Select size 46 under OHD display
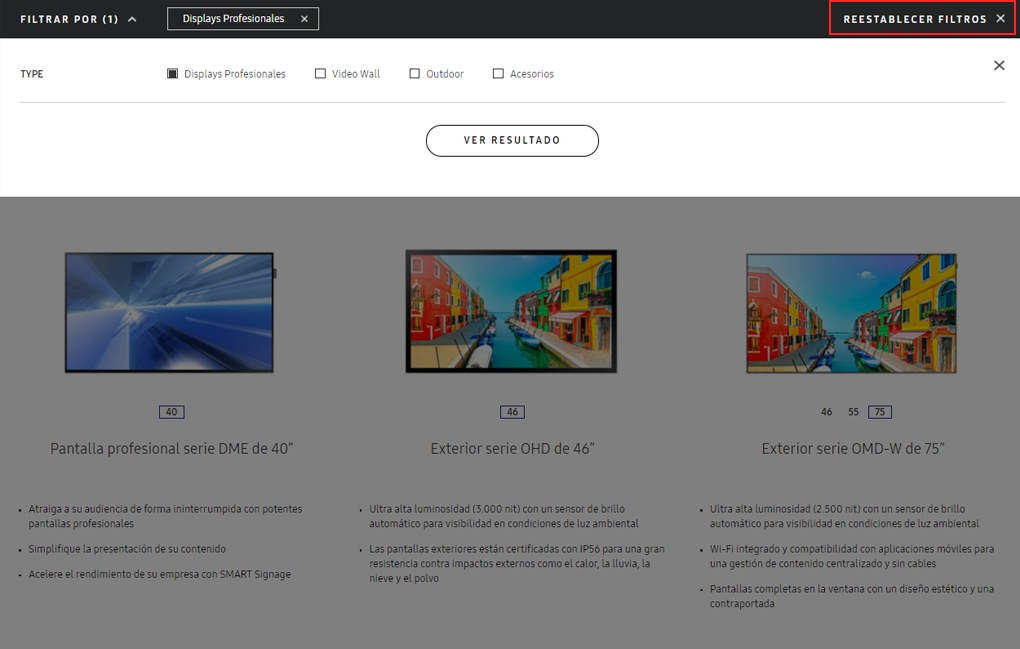Image resolution: width=1020 pixels, height=649 pixels. (513, 412)
